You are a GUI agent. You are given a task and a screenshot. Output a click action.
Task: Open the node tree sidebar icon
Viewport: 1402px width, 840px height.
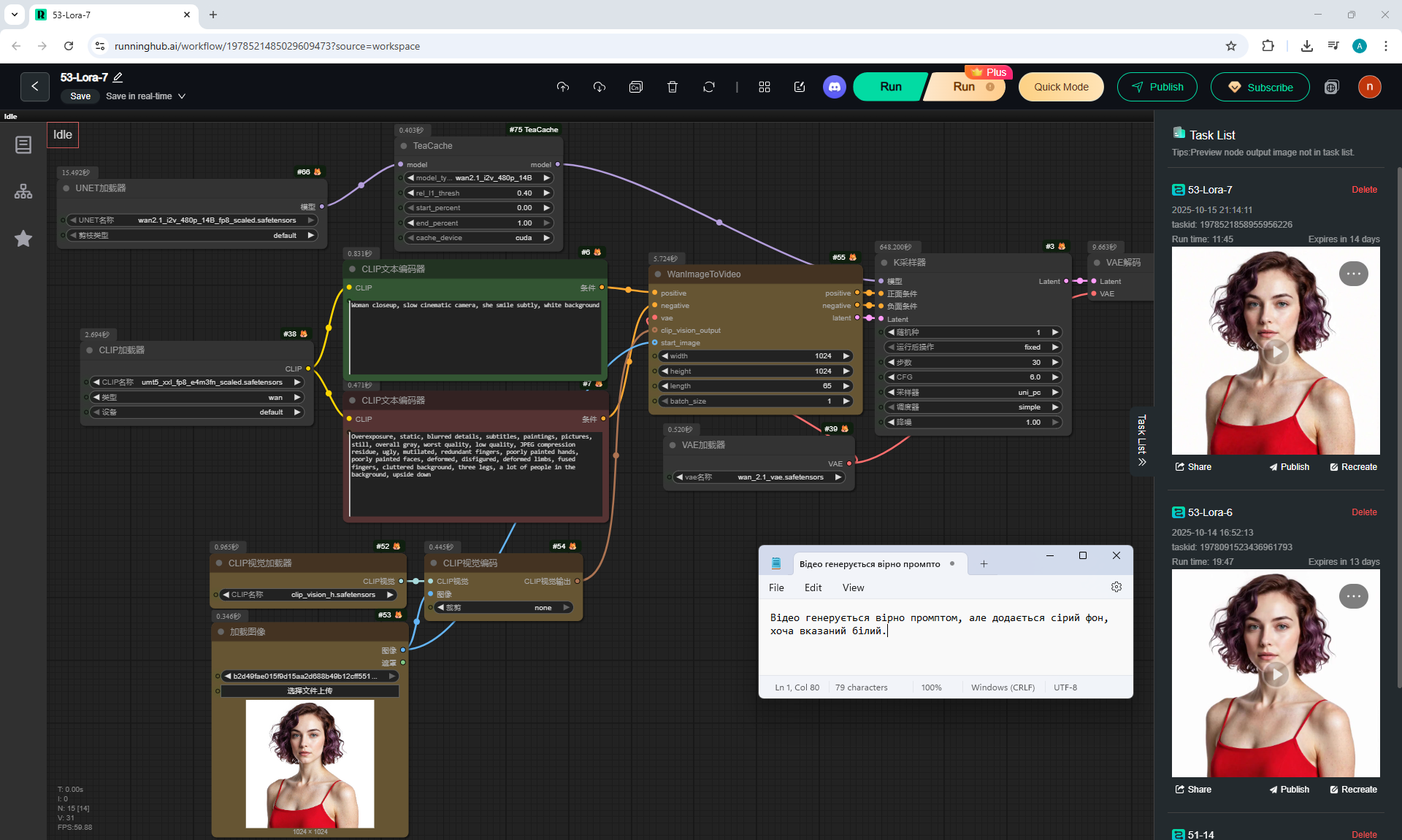coord(23,192)
